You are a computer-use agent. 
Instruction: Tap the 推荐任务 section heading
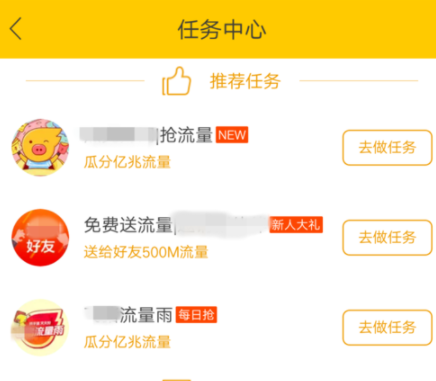pyautogui.click(x=245, y=81)
